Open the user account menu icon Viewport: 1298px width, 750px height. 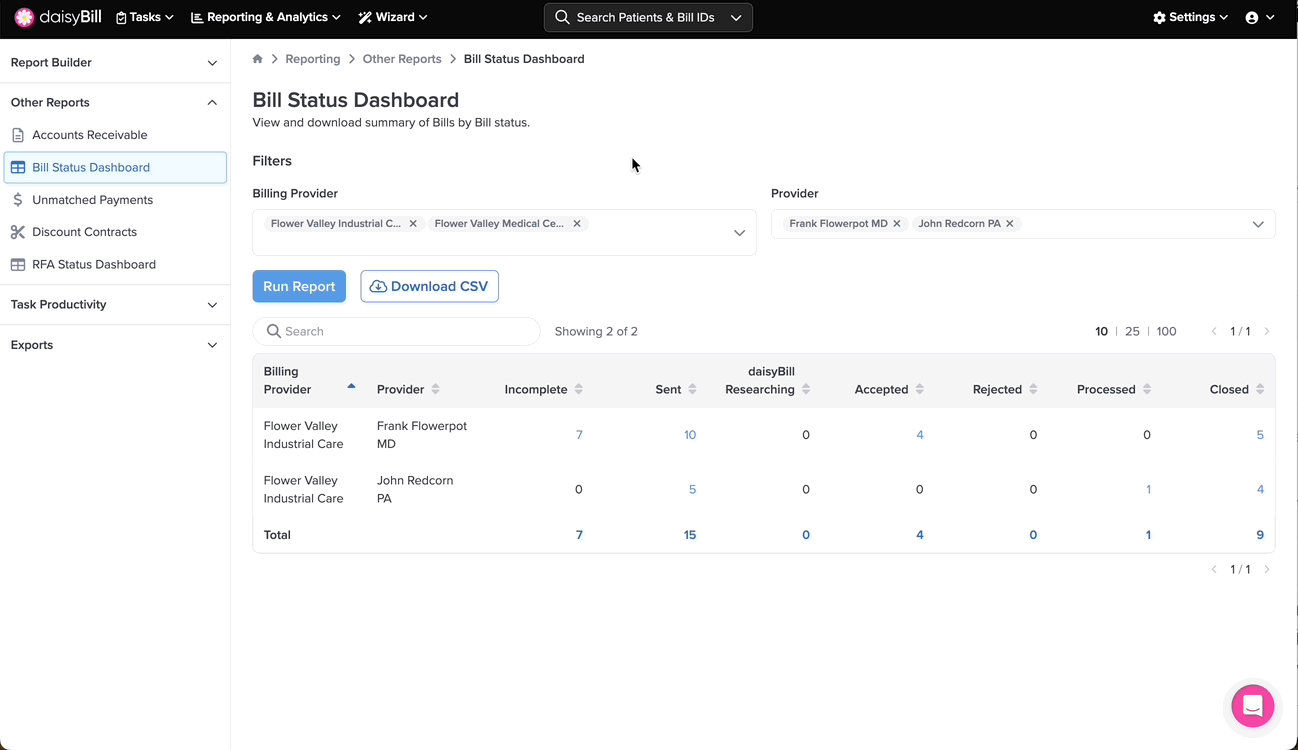click(x=1252, y=18)
